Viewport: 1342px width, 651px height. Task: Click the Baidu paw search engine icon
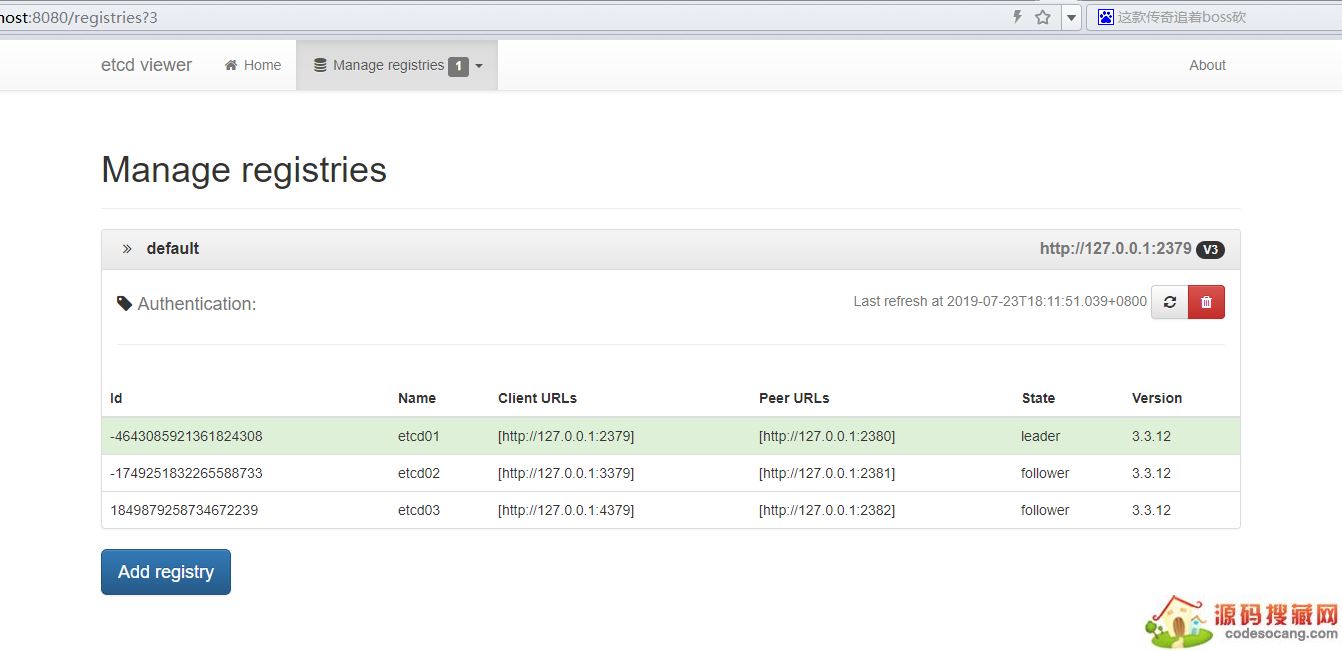coord(1105,17)
